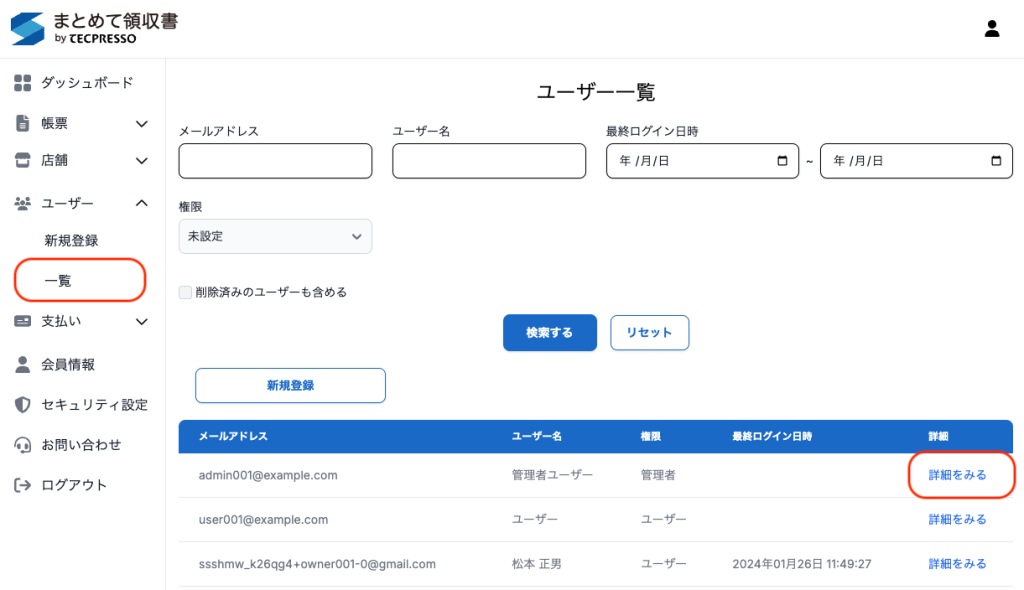Open the 権限 dropdown showing 未設定
The height and width of the screenshot is (590, 1024).
[x=275, y=237]
